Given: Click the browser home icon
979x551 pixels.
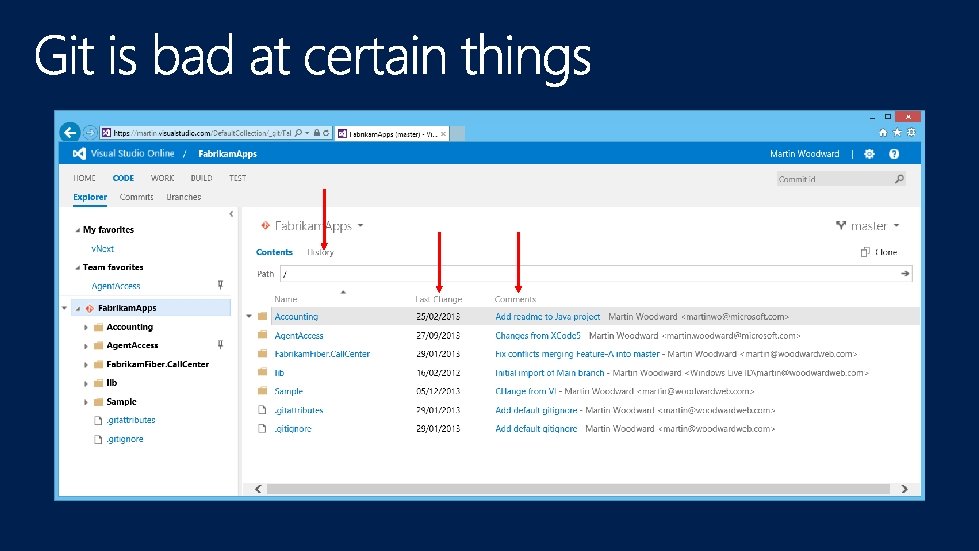Looking at the screenshot, I should point(883,132).
